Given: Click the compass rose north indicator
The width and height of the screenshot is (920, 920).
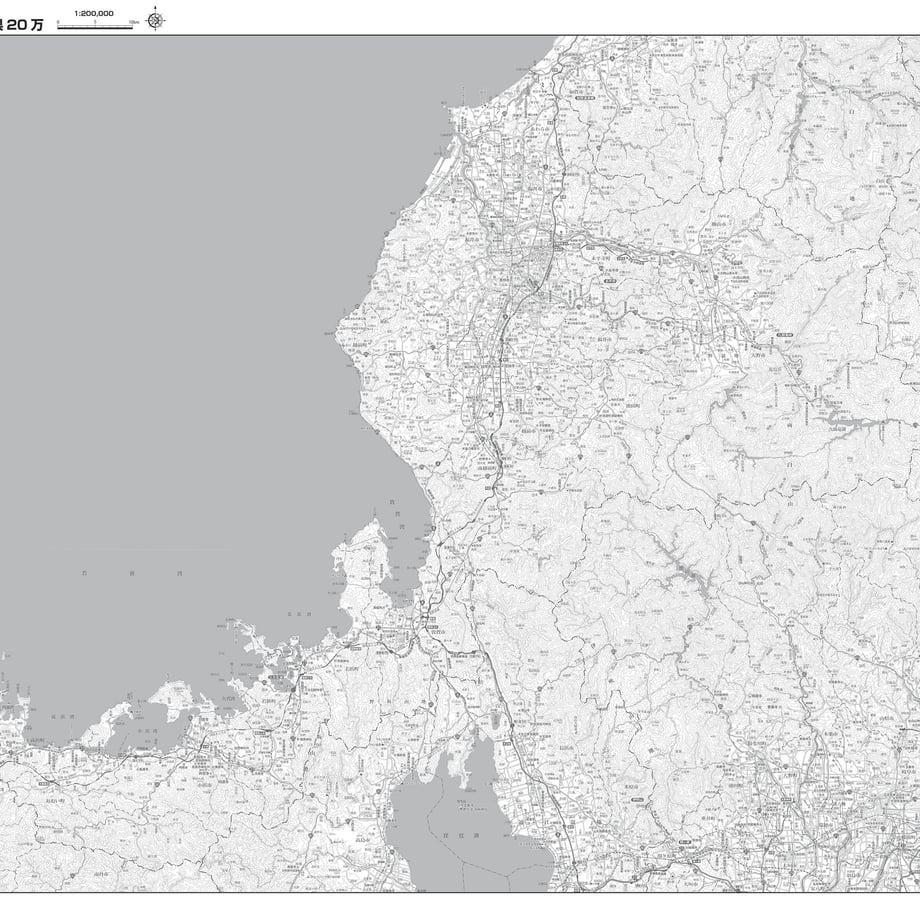Looking at the screenshot, I should [155, 20].
